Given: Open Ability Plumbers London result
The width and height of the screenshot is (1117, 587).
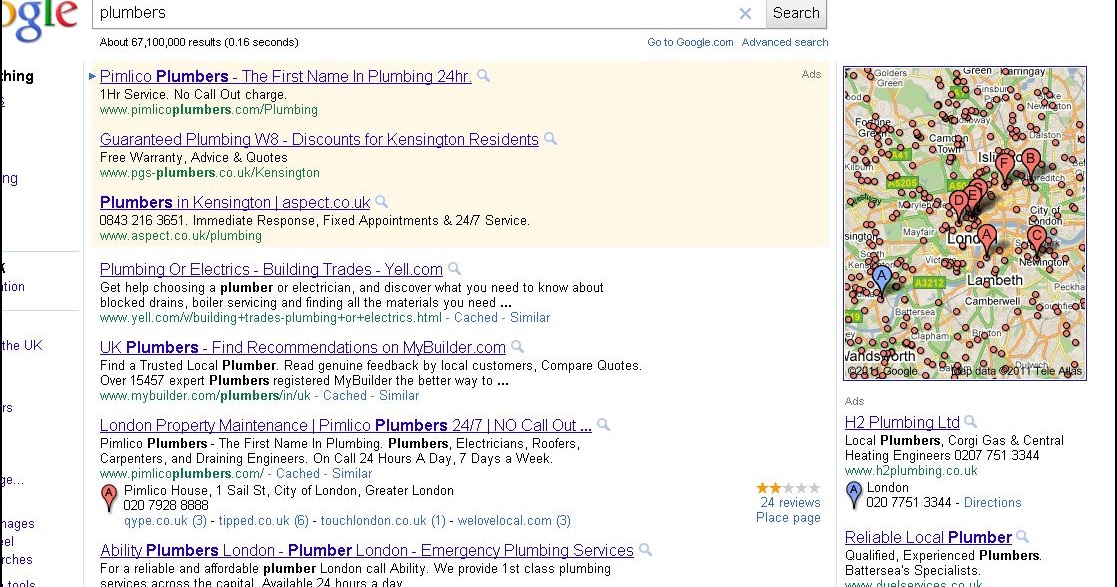Looking at the screenshot, I should 367,550.
